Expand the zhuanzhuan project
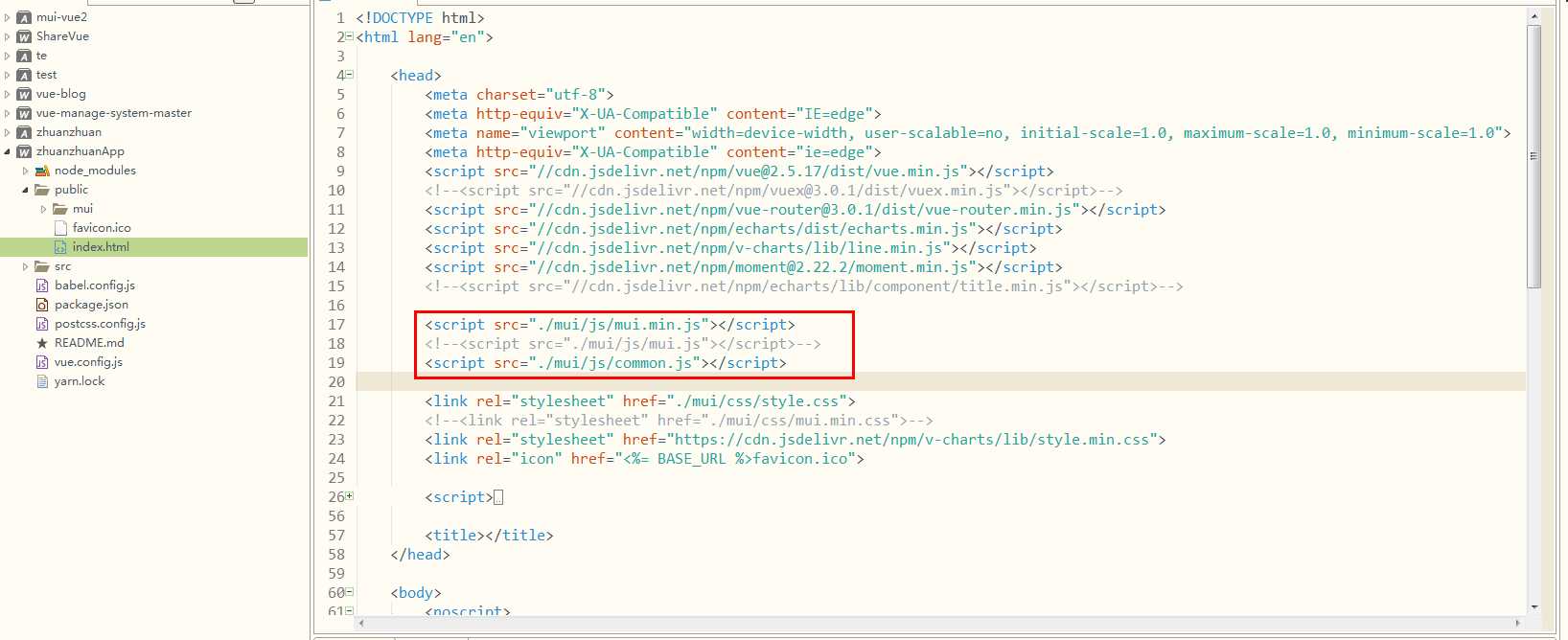Viewport: 1568px width, 640px height. (x=8, y=132)
